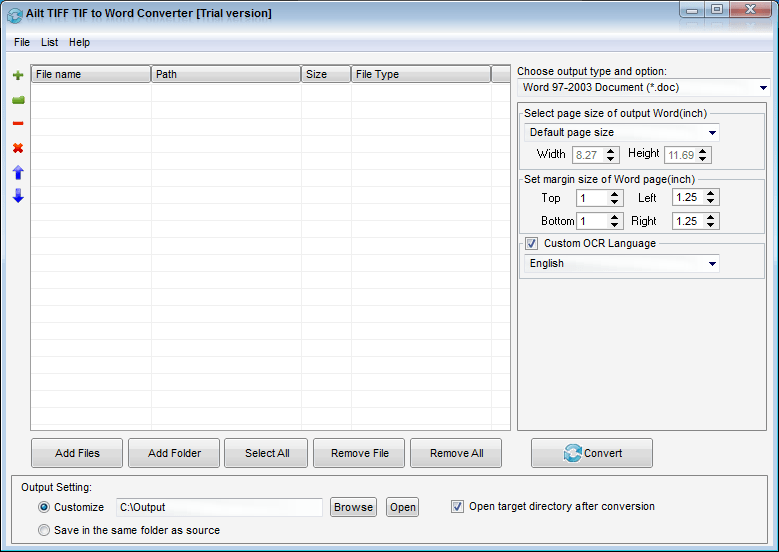Expand the Default page size dropdown

[712, 133]
